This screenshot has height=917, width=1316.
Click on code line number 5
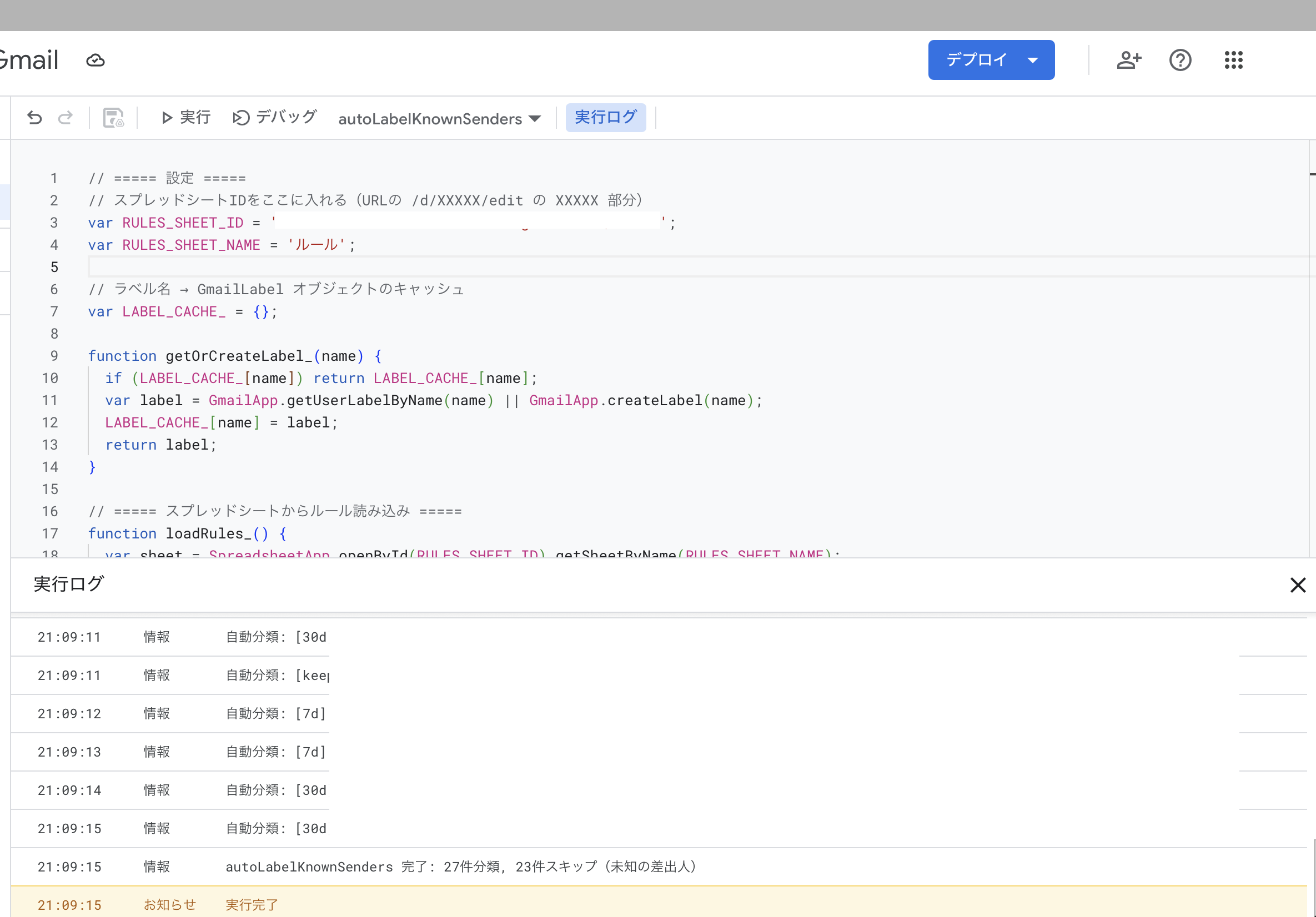[54, 267]
